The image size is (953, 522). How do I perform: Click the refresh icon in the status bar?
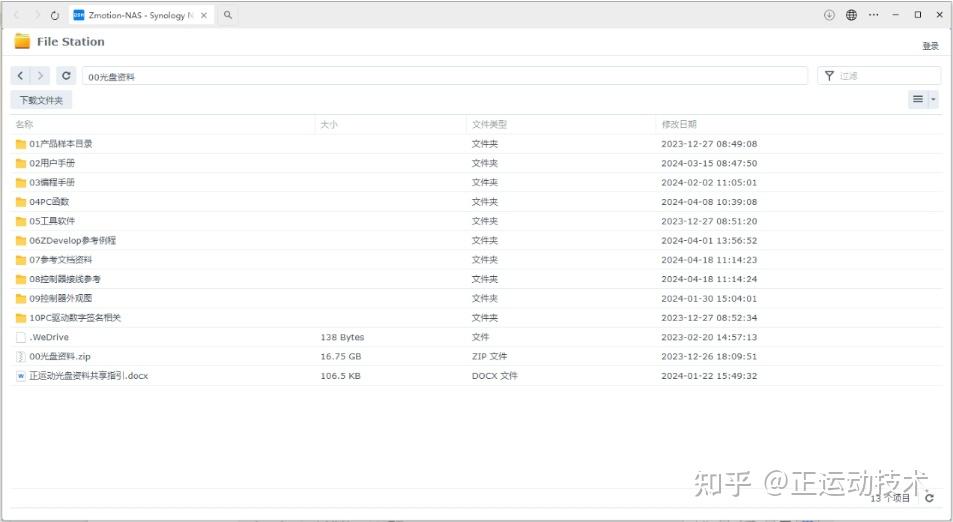[929, 498]
